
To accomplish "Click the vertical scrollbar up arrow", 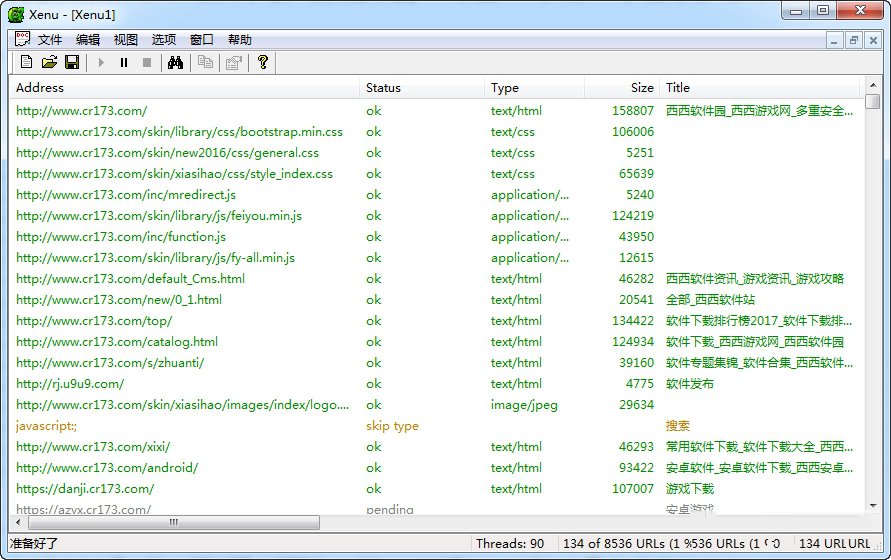I will tap(872, 85).
